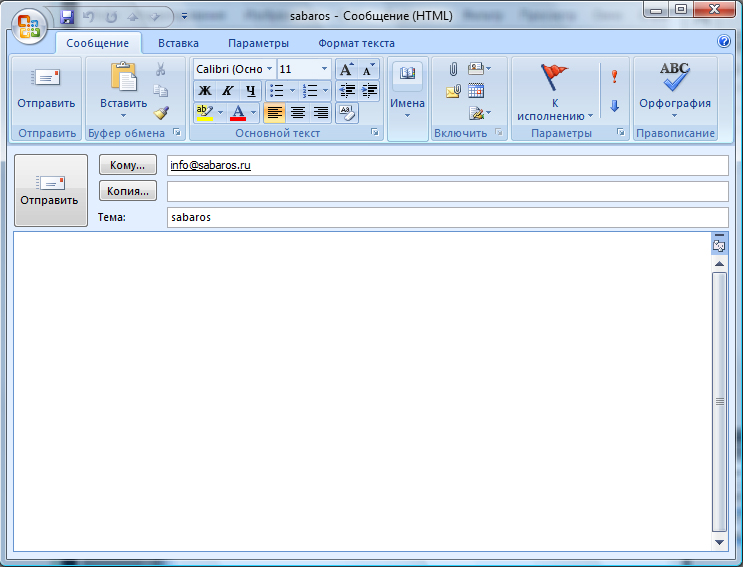Open highlight color dropdown arrow

(220, 113)
